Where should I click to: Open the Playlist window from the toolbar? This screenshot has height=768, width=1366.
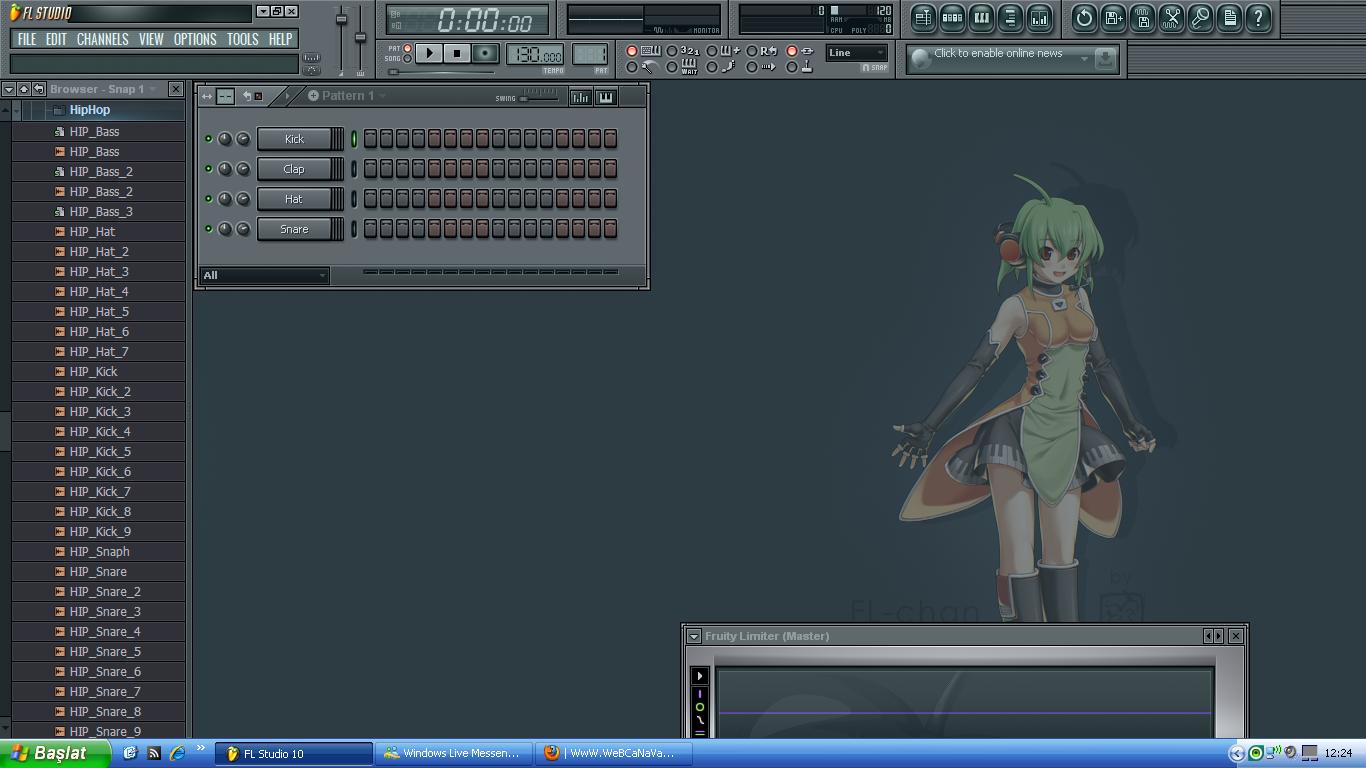(x=923, y=18)
